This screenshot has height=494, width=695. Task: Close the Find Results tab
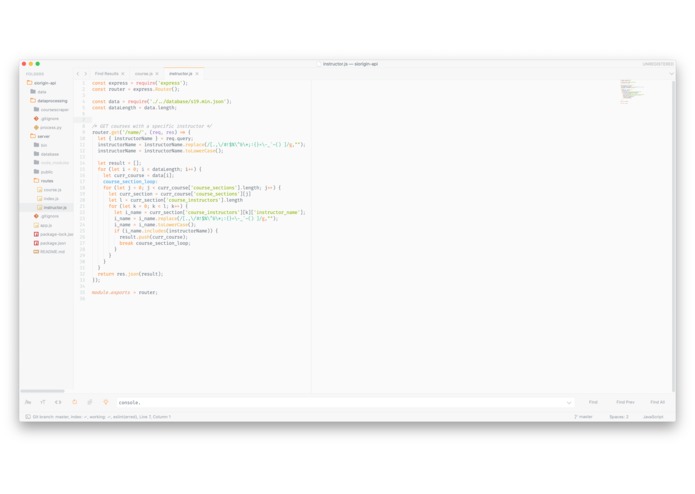[x=123, y=74]
